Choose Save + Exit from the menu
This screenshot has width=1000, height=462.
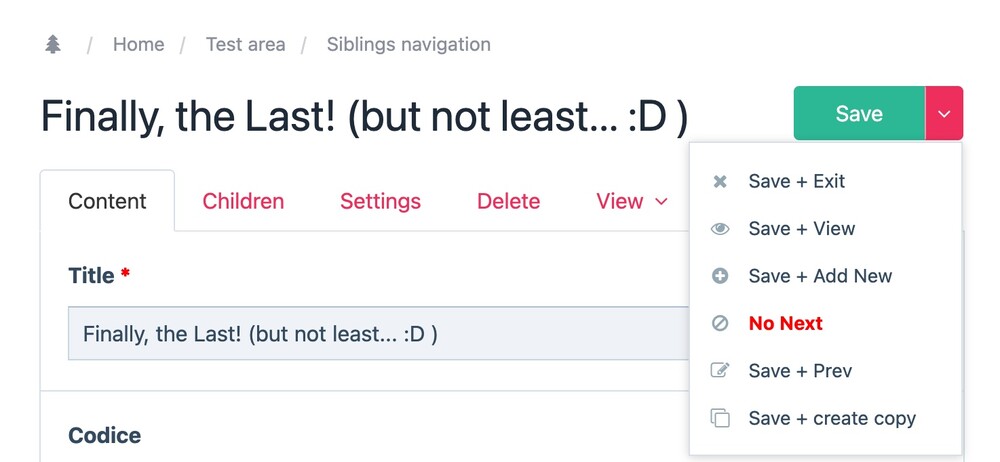796,182
